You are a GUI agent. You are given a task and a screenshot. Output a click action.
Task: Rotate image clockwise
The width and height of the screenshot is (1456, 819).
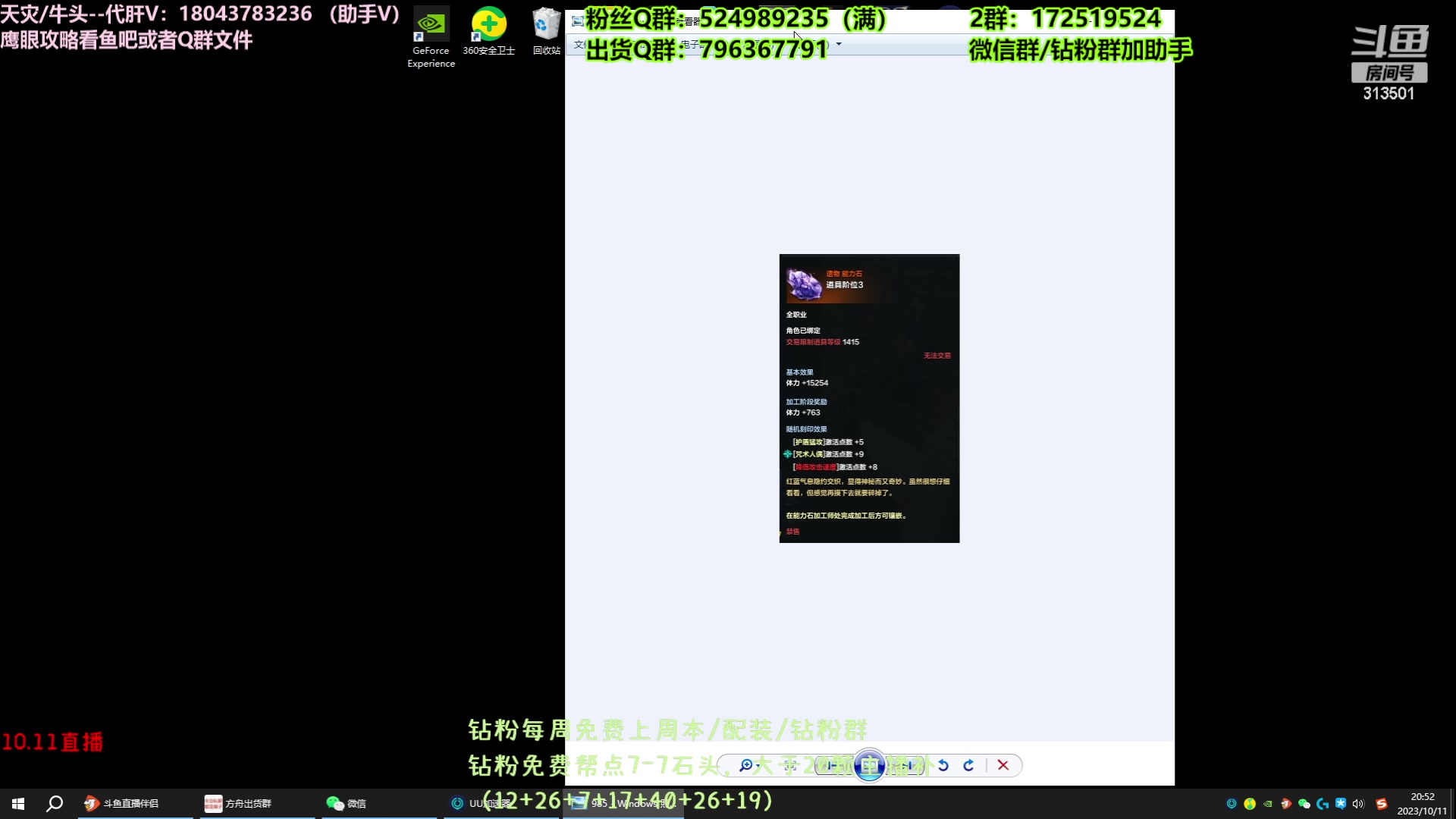pos(968,765)
